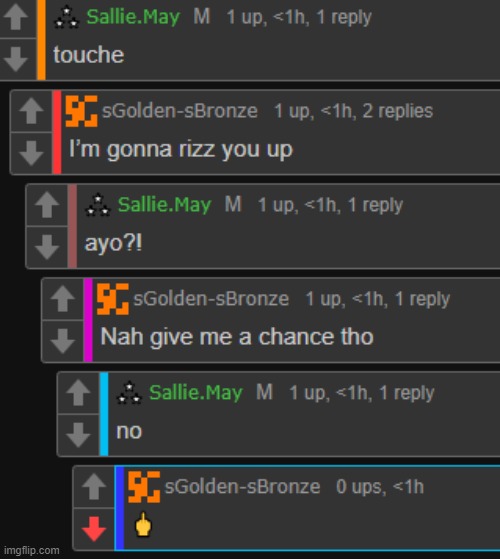Downvote the "touche" comment

(x=16, y=59)
